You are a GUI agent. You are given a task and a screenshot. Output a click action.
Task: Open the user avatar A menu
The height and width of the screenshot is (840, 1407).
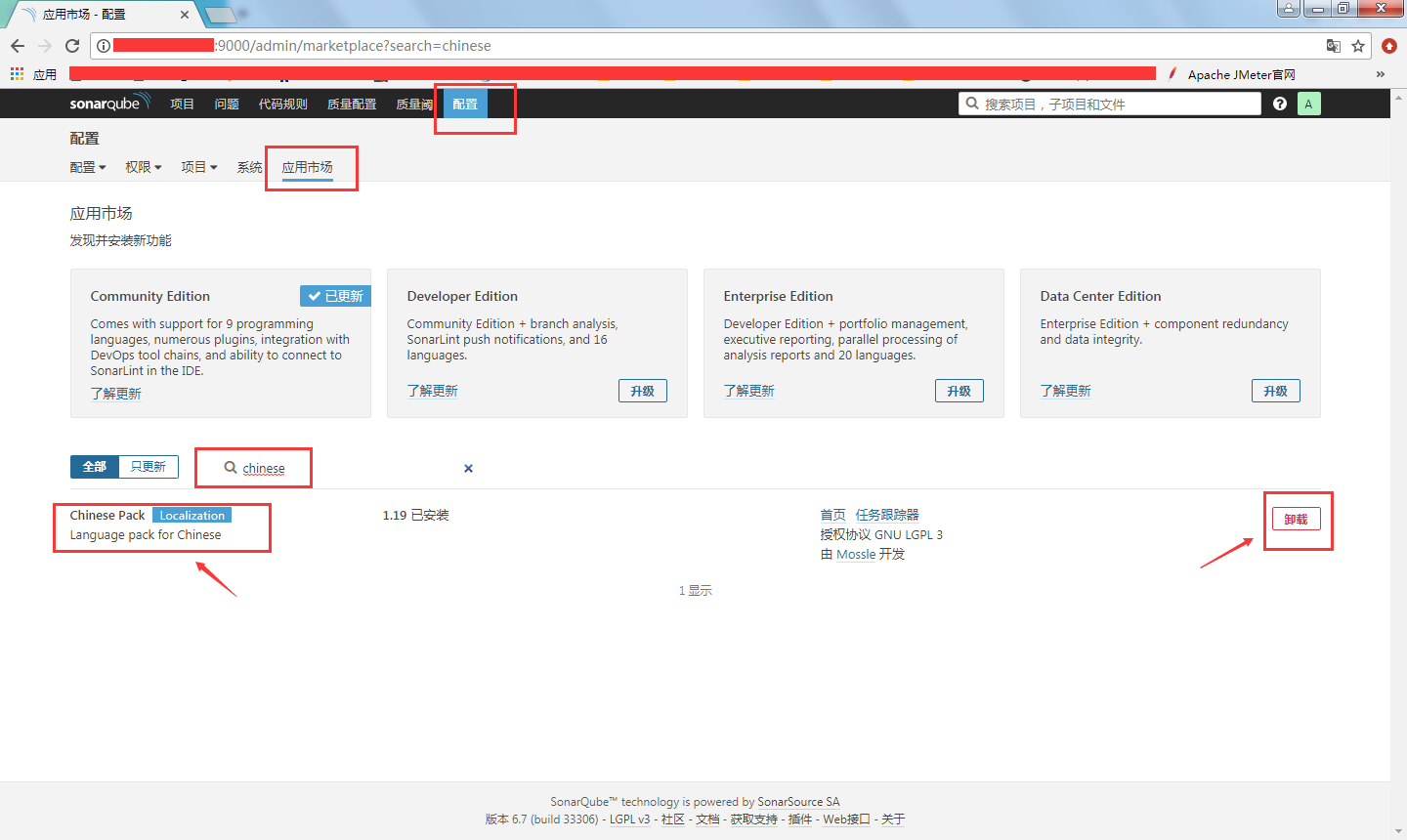pyautogui.click(x=1309, y=104)
